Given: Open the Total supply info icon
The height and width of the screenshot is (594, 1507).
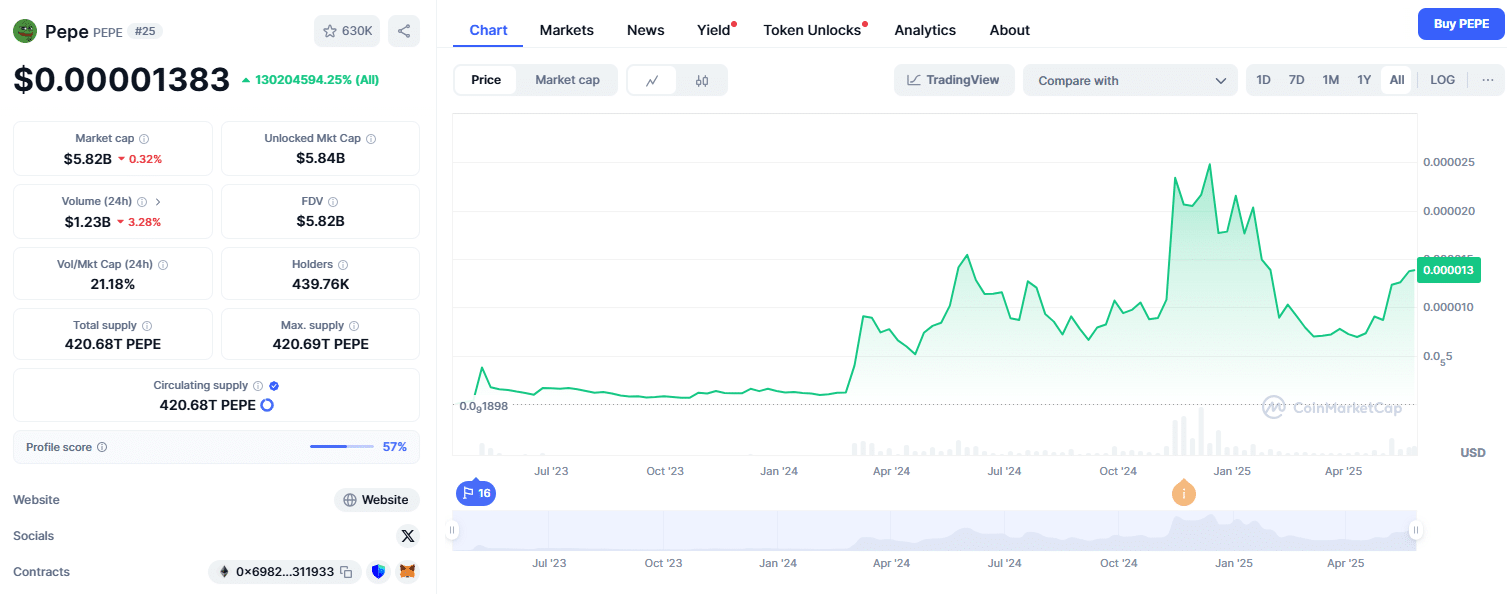Looking at the screenshot, I should pos(147,326).
